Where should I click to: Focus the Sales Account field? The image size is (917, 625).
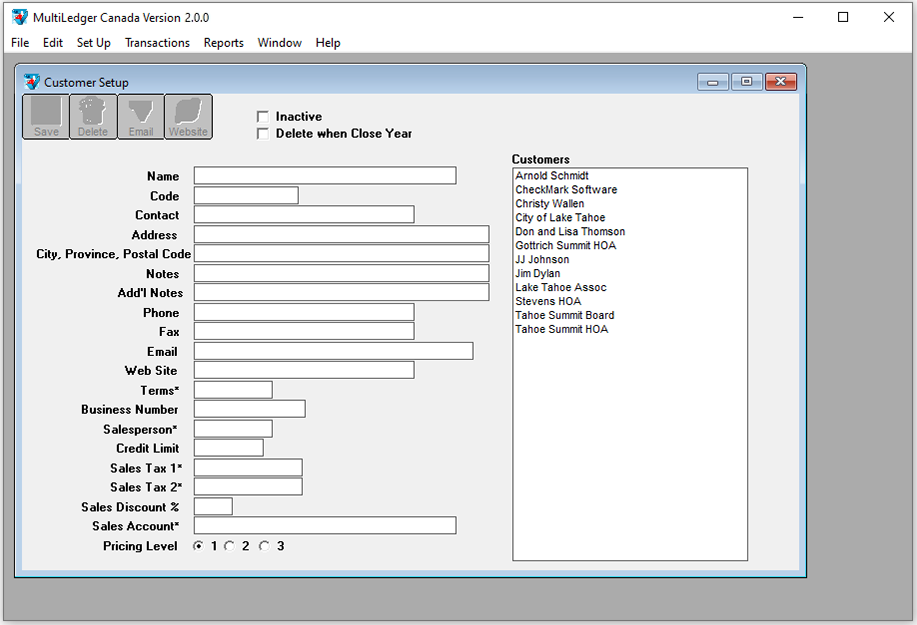pyautogui.click(x=325, y=526)
